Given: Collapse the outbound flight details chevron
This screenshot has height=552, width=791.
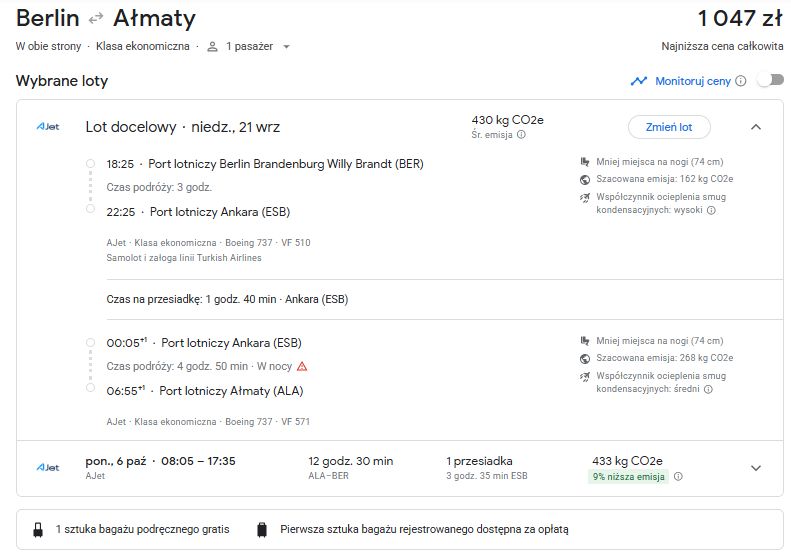Looking at the screenshot, I should 756,127.
